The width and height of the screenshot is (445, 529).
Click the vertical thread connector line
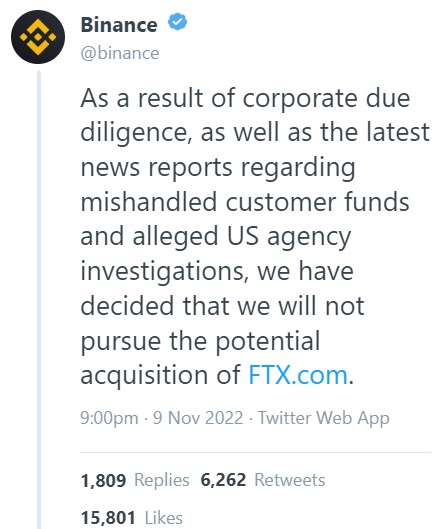pos(39,300)
